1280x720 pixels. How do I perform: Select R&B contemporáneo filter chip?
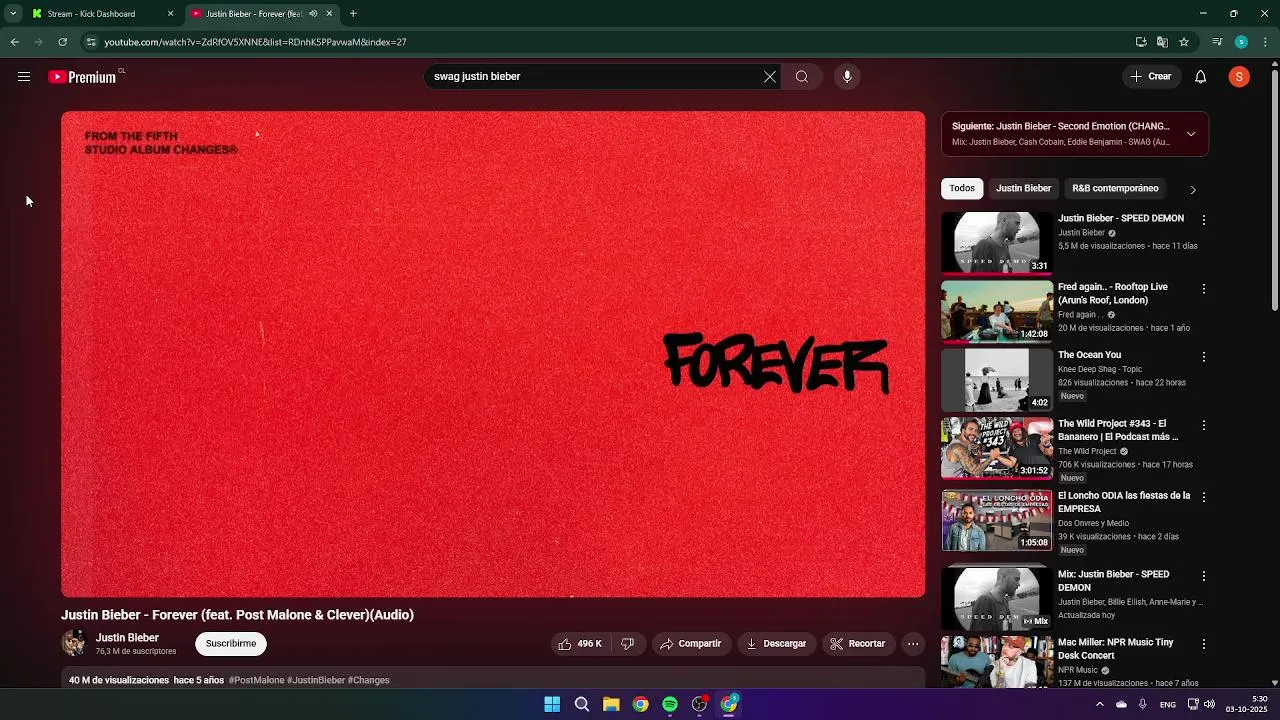1115,188
